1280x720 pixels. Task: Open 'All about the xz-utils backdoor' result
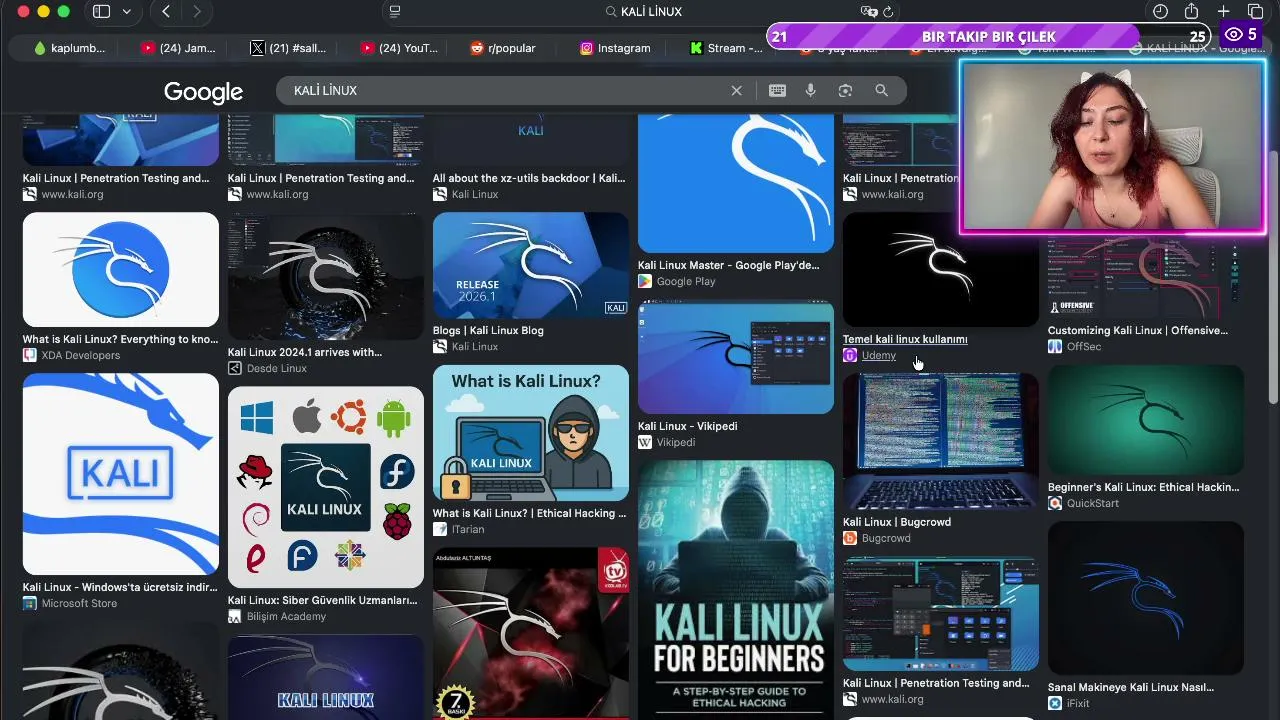(x=529, y=178)
